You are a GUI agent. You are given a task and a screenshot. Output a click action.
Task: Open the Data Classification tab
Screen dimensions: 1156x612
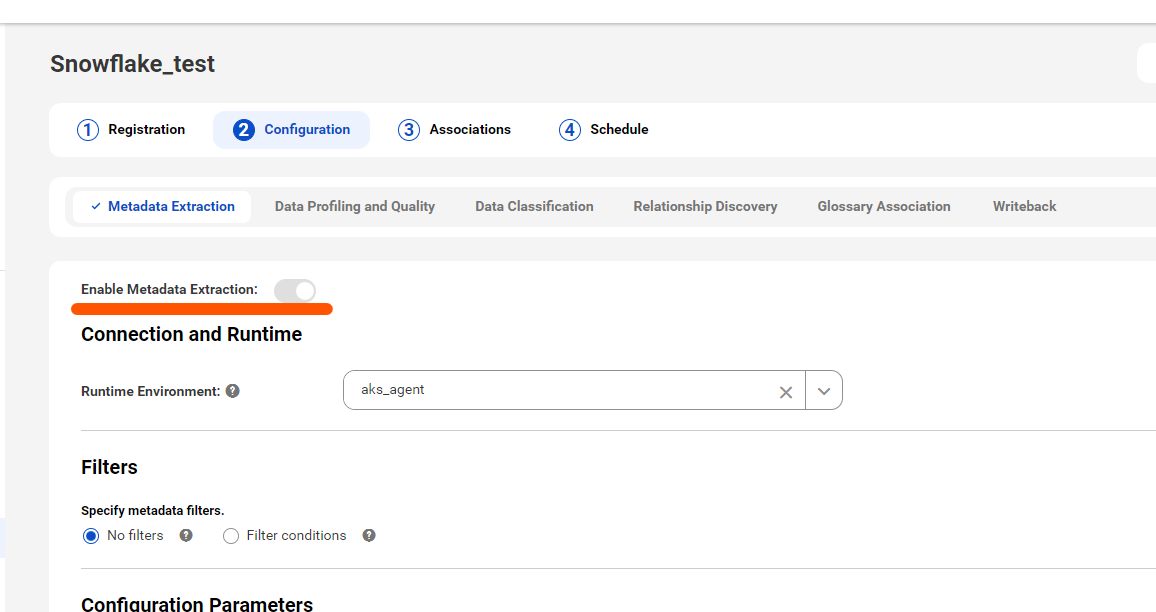pyautogui.click(x=535, y=206)
